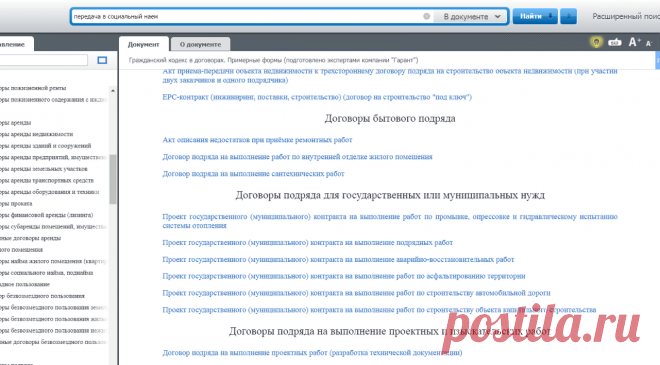Select the 'договоры аренды' contents item below субаренды
Screen dimensions: 660x365
pyautogui.click(x=30, y=238)
